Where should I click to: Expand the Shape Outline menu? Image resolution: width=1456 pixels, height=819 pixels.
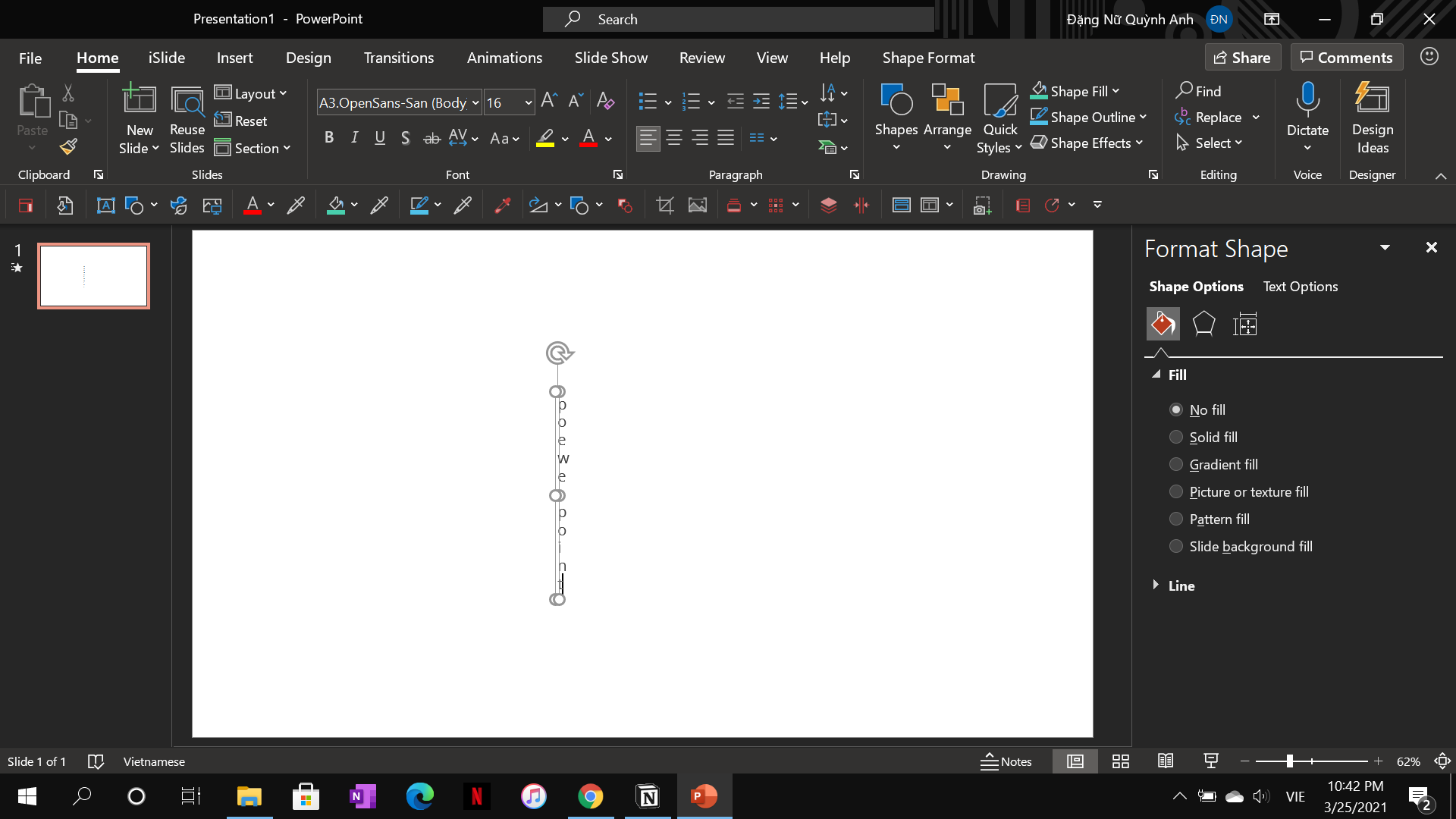[x=1143, y=117]
